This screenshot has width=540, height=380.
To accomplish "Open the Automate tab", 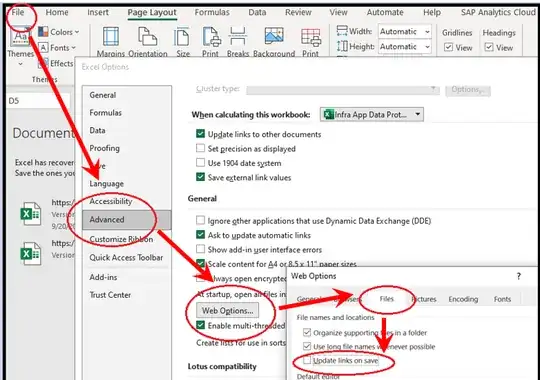I will click(x=385, y=12).
